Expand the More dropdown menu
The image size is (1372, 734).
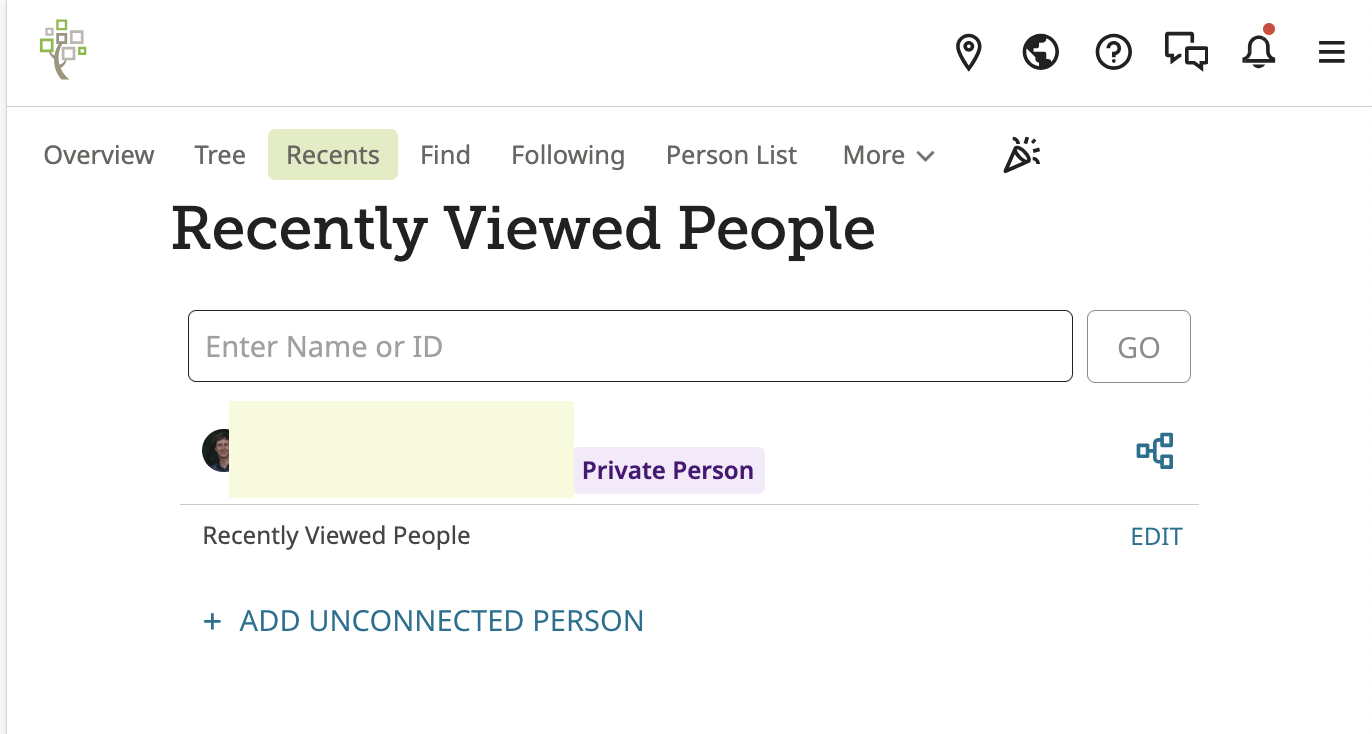pos(888,155)
